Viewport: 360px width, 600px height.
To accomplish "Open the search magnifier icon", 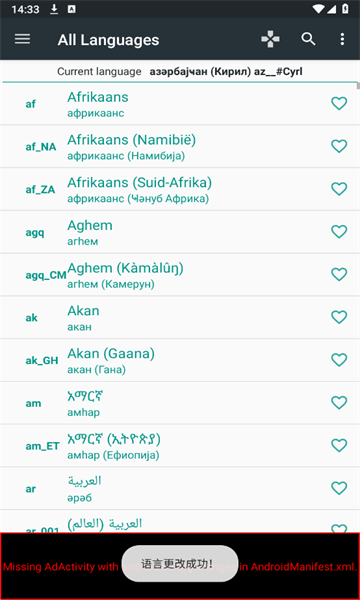I will coord(308,39).
